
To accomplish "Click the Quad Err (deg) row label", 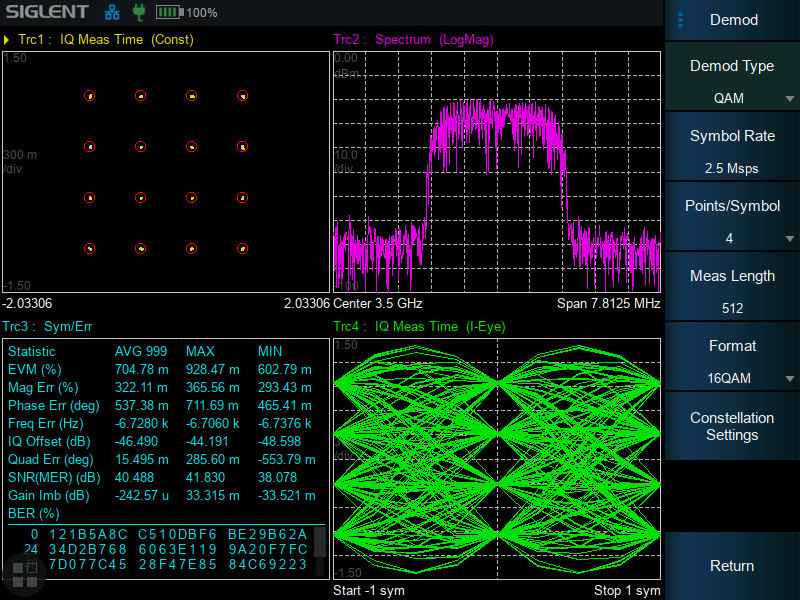I will 51,460.
